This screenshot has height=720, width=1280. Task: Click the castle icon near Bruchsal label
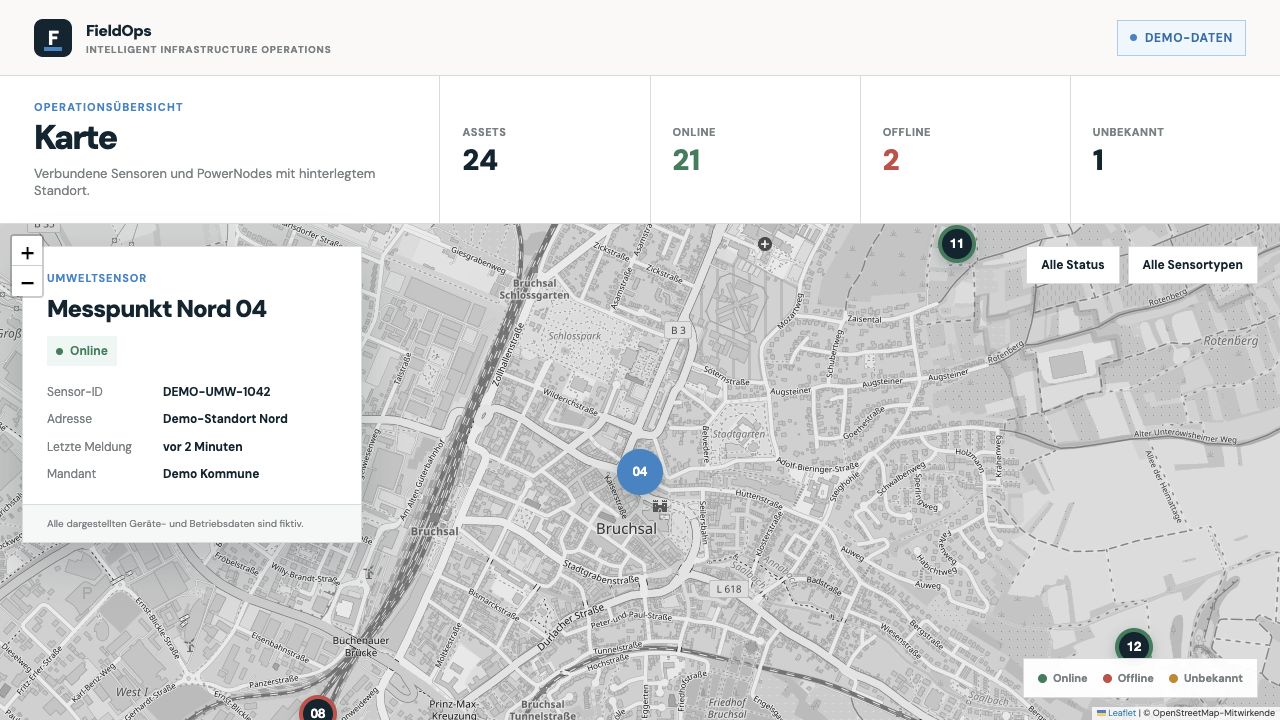(660, 507)
